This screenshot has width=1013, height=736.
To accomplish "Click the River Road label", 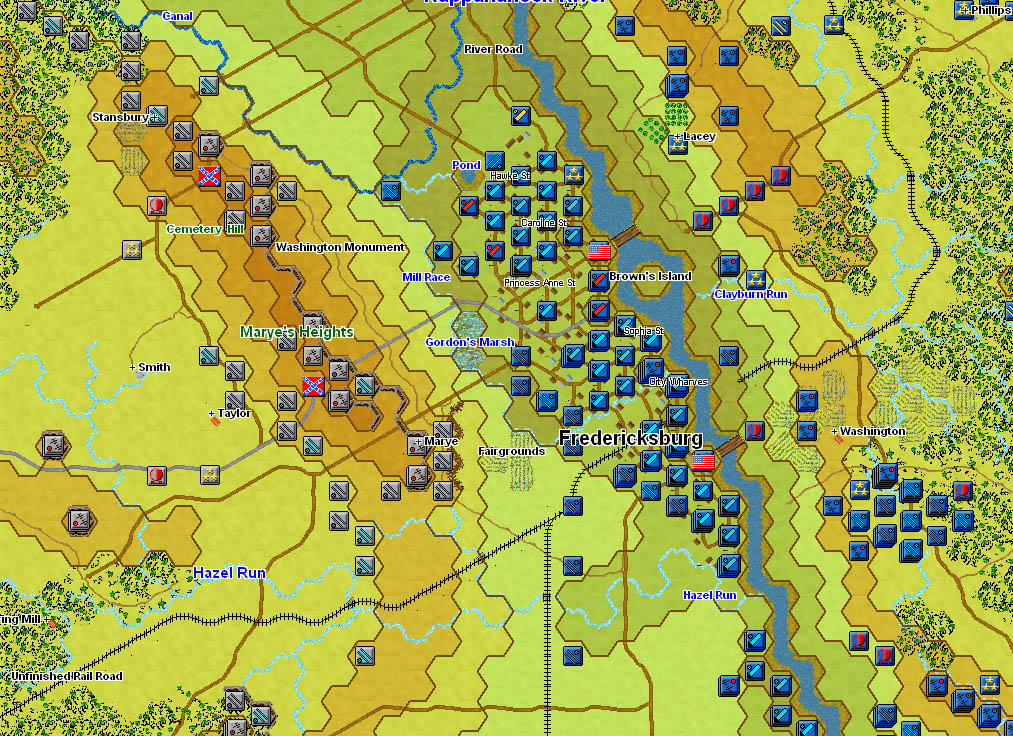I will (x=494, y=49).
